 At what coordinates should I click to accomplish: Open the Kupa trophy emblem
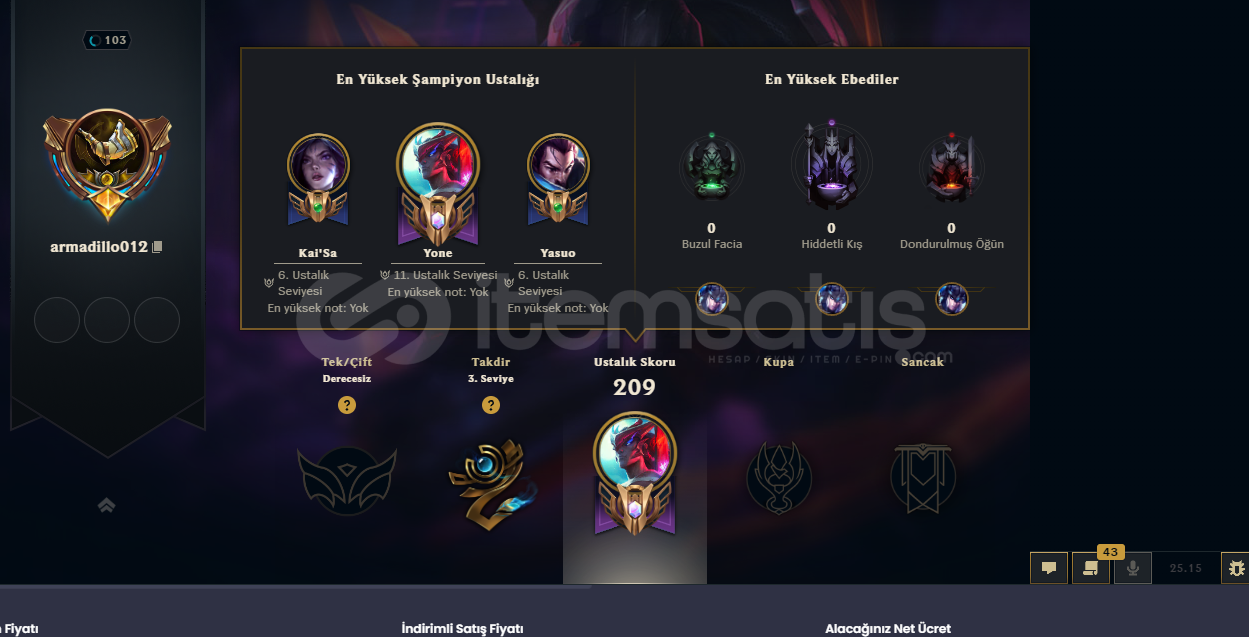tap(778, 477)
